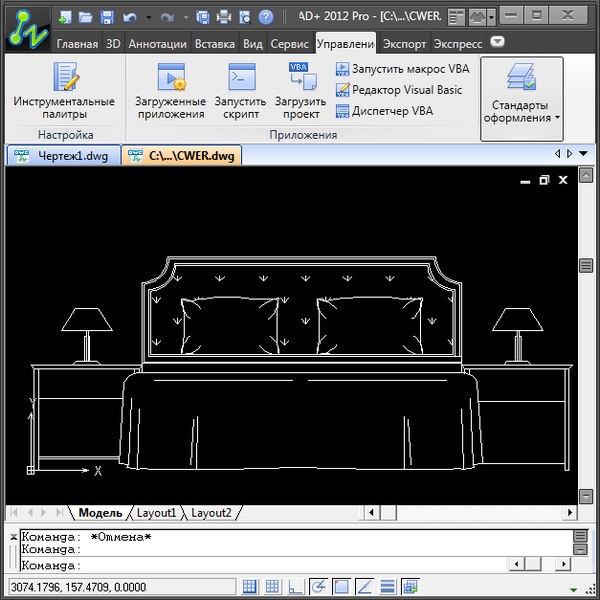Click the nanoCAD application logo button
Screen dimensions: 600x600
pyautogui.click(x=26, y=27)
